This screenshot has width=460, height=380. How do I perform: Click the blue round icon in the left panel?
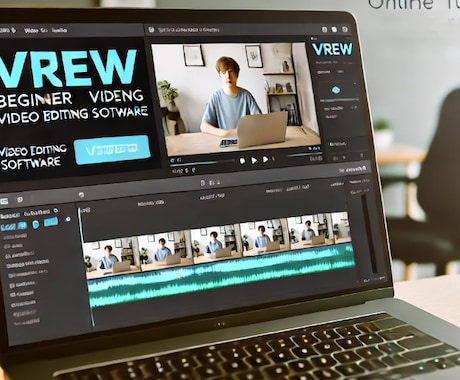pyautogui.click(x=35, y=225)
